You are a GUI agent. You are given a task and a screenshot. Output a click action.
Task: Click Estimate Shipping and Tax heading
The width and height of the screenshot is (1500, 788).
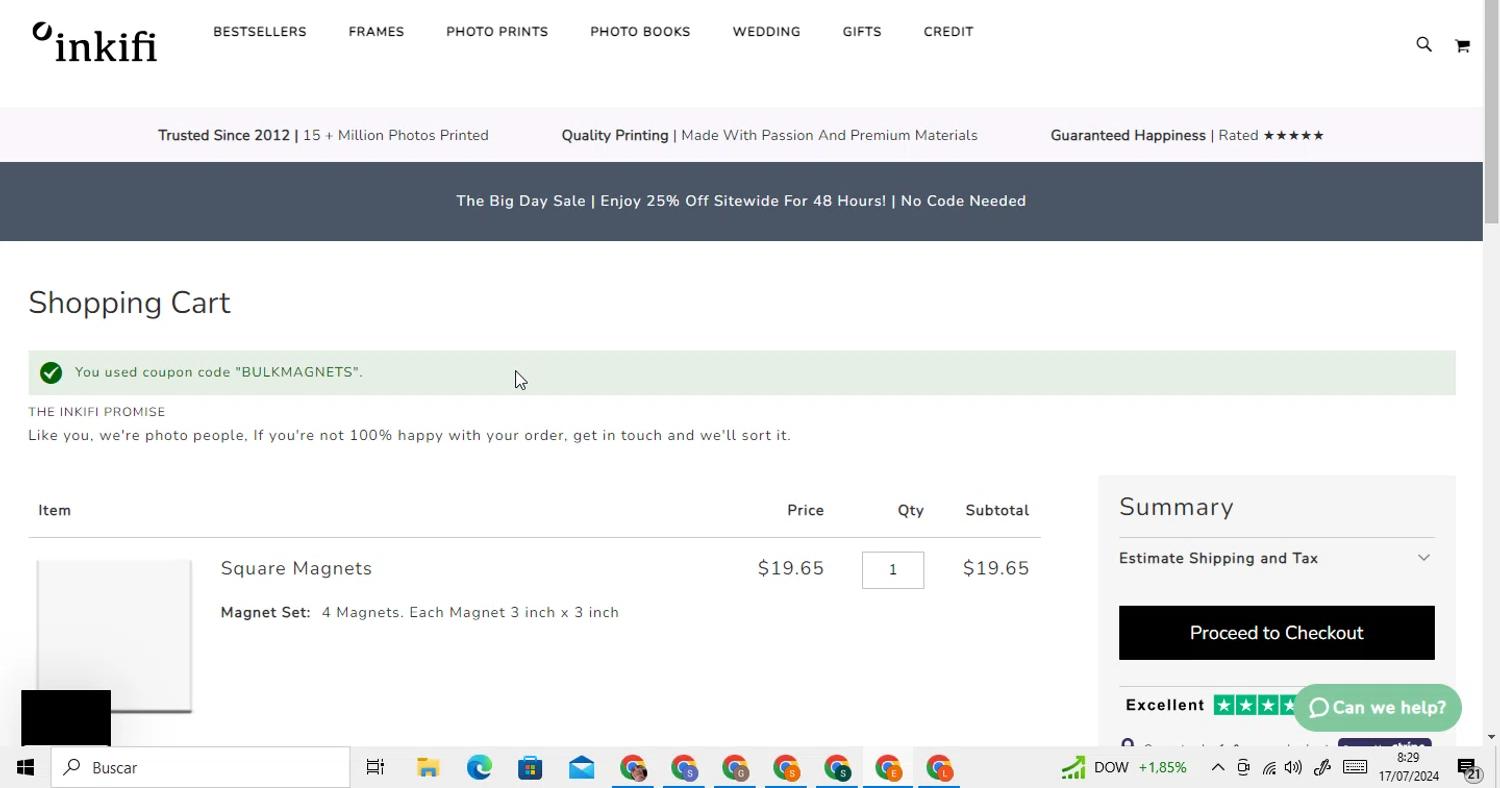1218,558
